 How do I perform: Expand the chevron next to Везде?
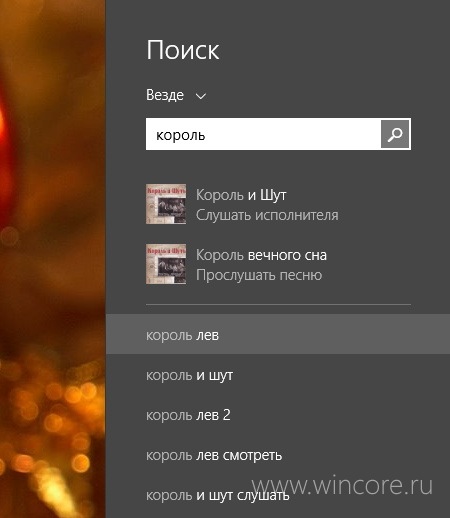(201, 96)
